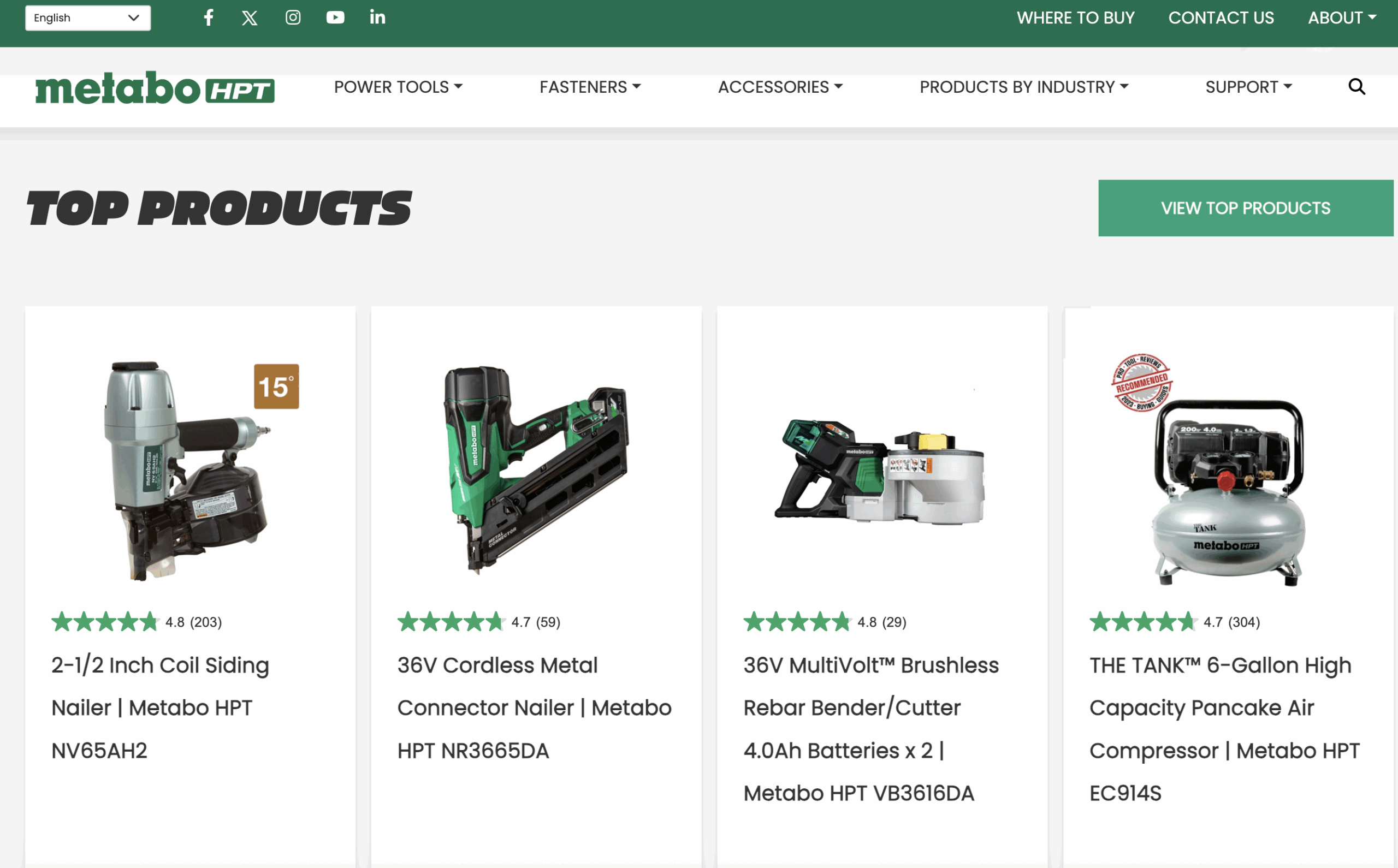Screen dimensions: 1398x868
Task: Click the 4.8 (203) star rating
Action: pyautogui.click(x=137, y=622)
